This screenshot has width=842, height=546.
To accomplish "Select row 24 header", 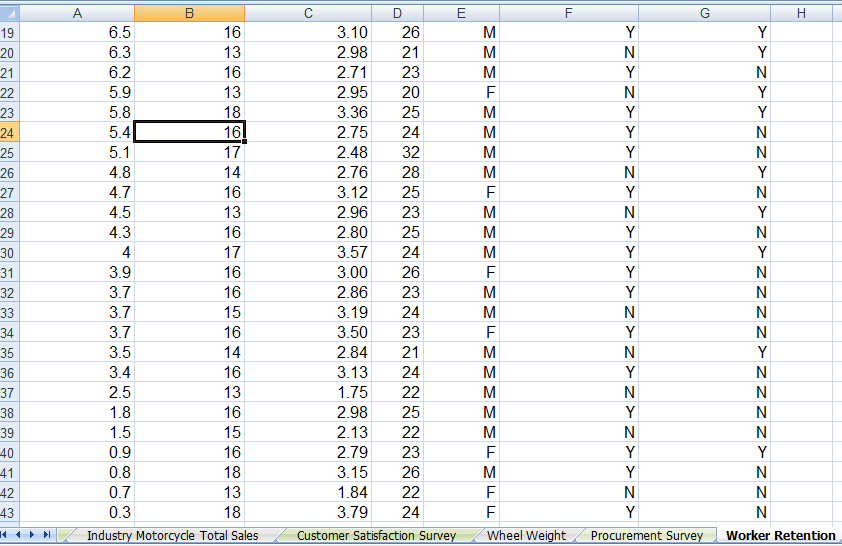I will click(x=10, y=133).
